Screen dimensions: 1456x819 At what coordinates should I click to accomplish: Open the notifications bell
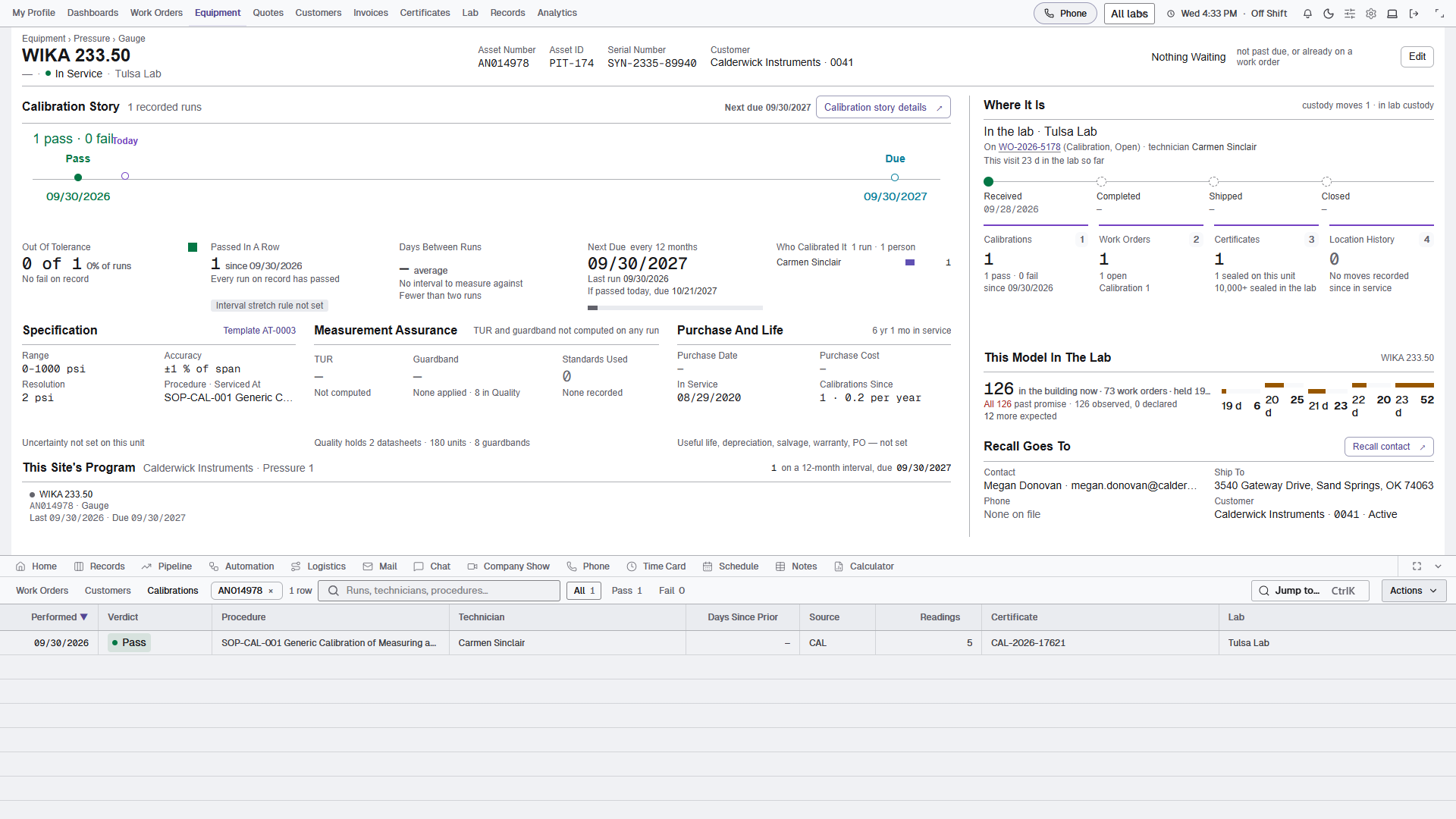coord(1307,14)
